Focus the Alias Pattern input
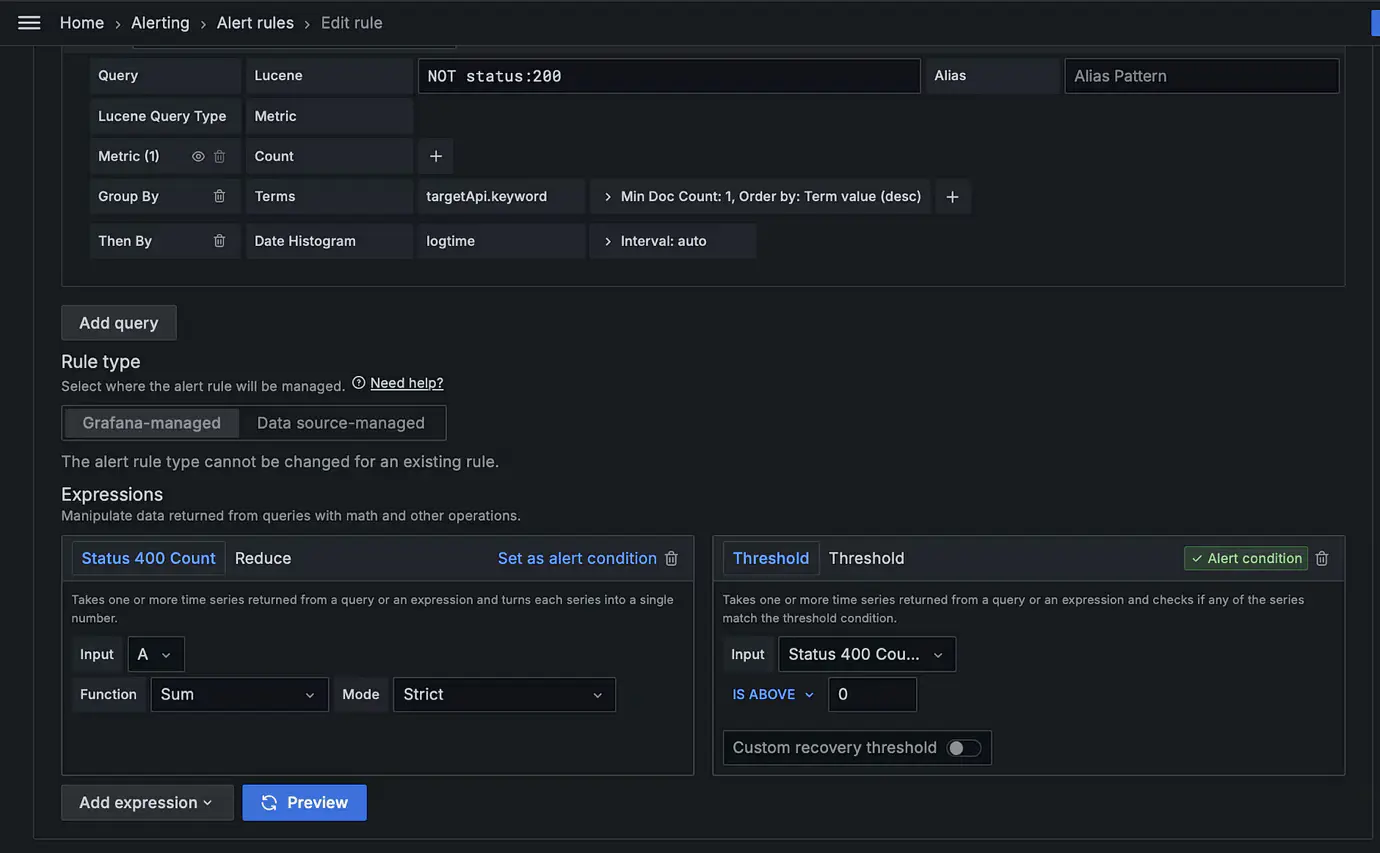The image size is (1380, 853). (1202, 76)
